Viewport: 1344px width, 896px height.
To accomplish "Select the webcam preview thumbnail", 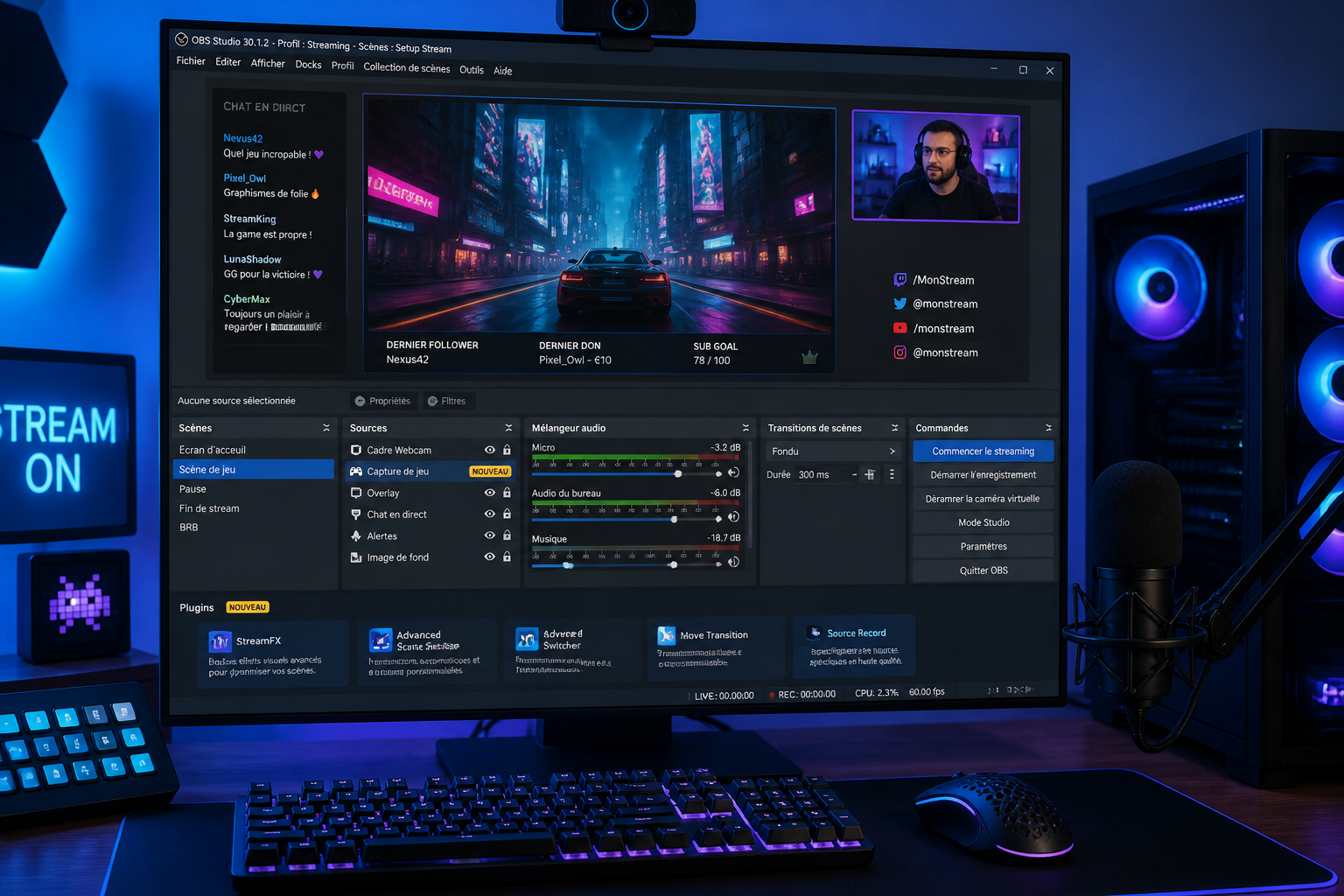I will (935, 166).
